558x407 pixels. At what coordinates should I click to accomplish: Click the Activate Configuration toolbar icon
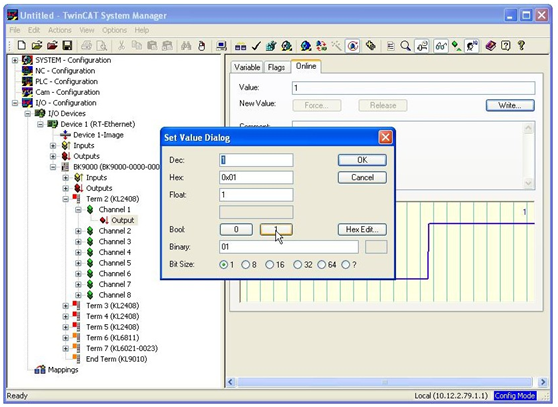point(271,46)
